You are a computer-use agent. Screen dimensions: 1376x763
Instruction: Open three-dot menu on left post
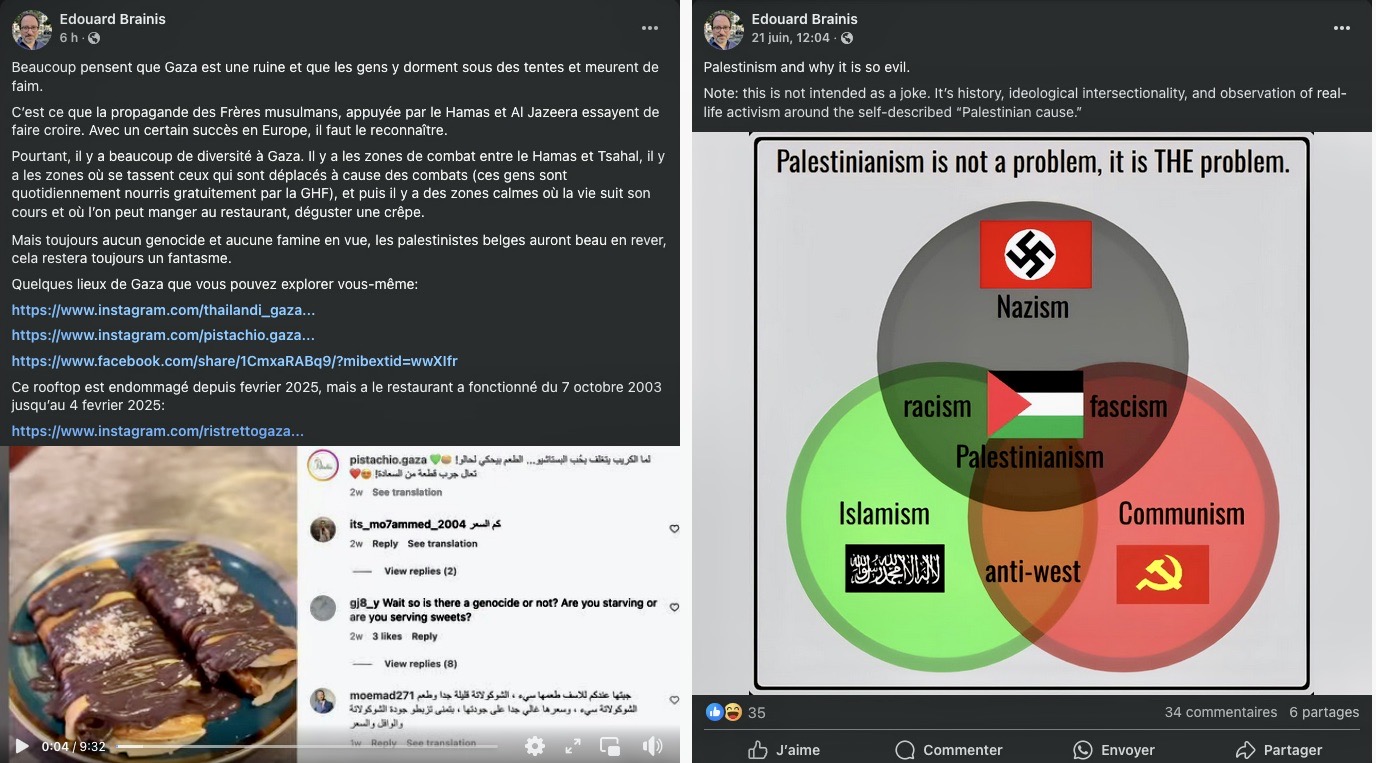tap(650, 28)
